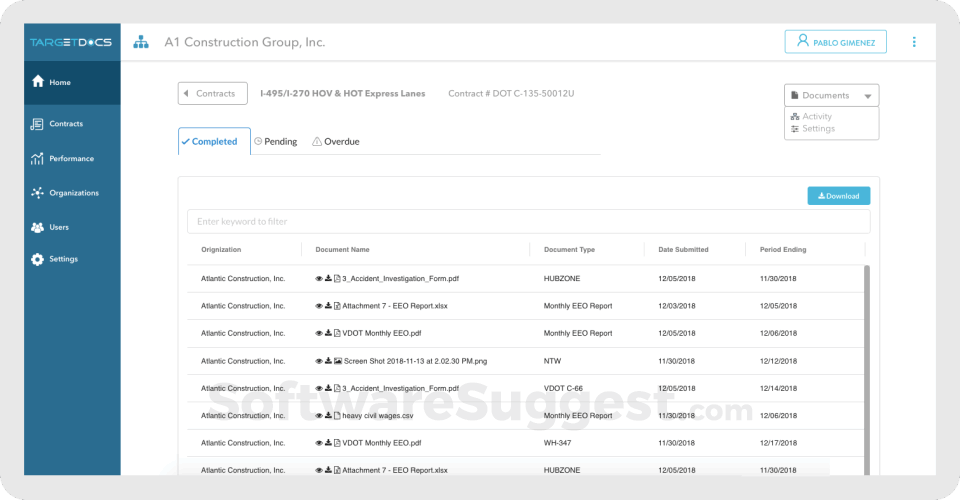The image size is (960, 500).
Task: Open the vertical three-dot options menu
Action: tap(913, 42)
